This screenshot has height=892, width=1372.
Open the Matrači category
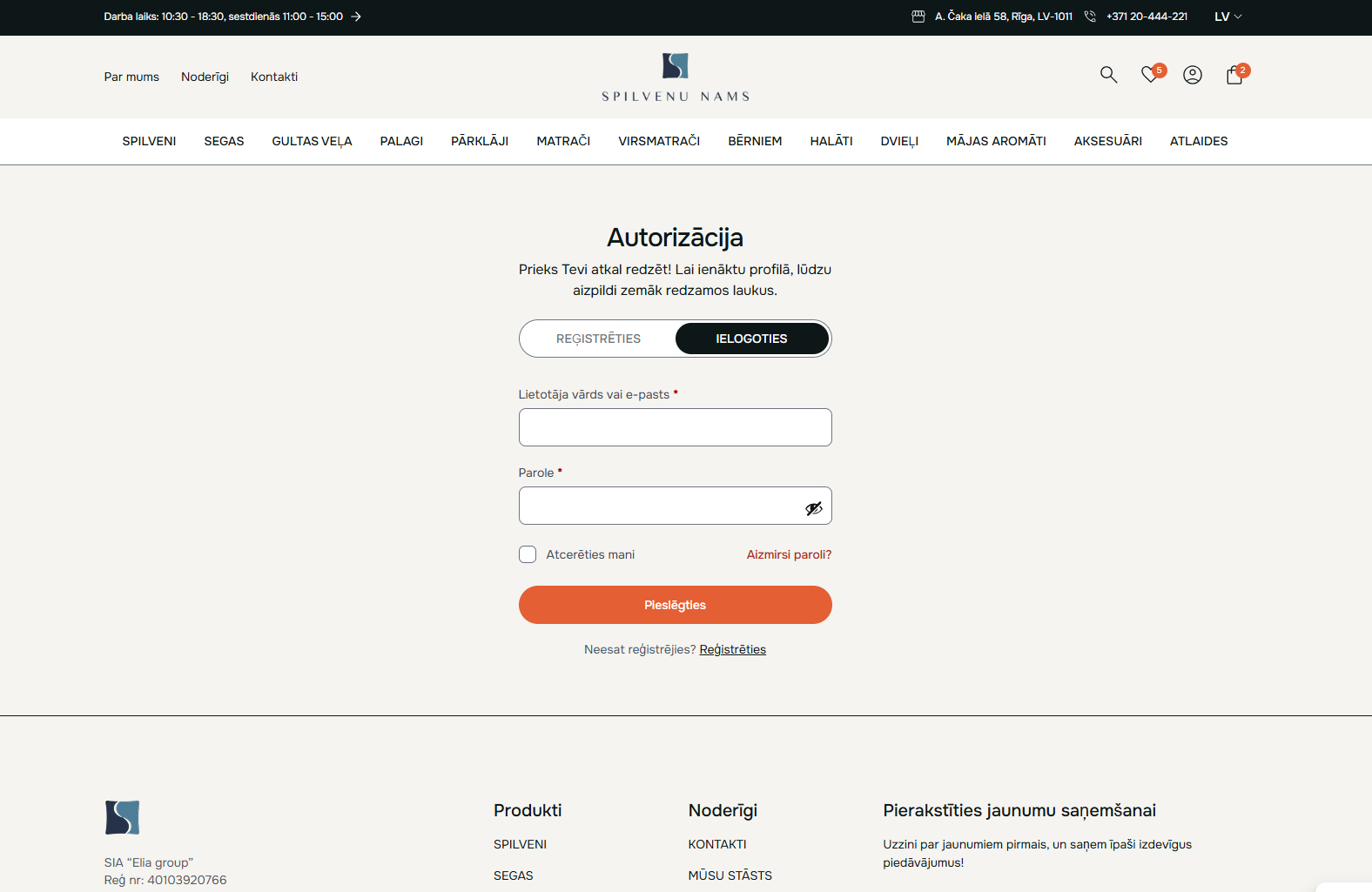[x=563, y=141]
